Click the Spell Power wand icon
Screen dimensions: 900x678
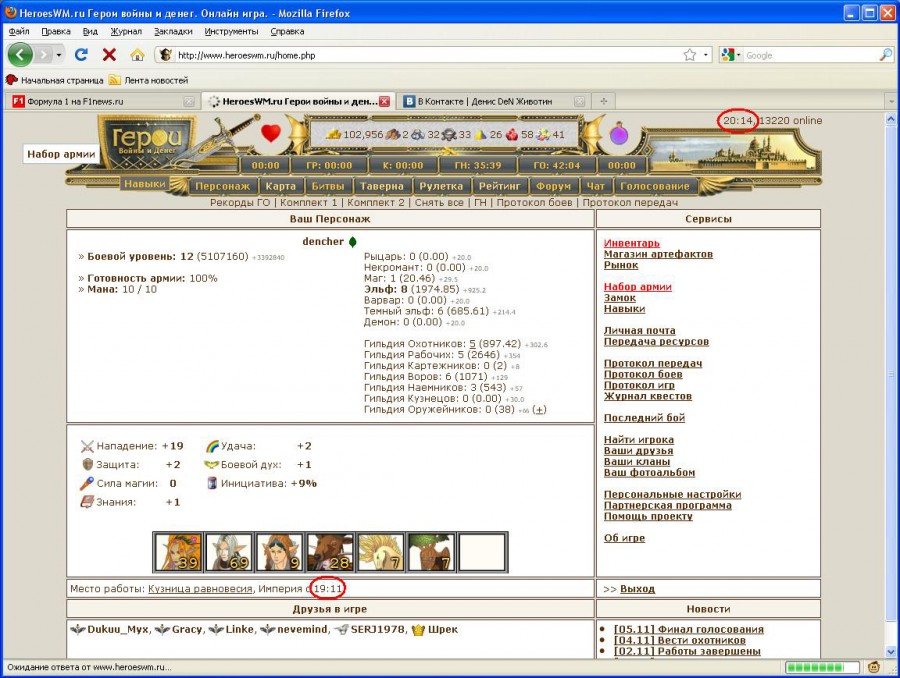[x=87, y=483]
